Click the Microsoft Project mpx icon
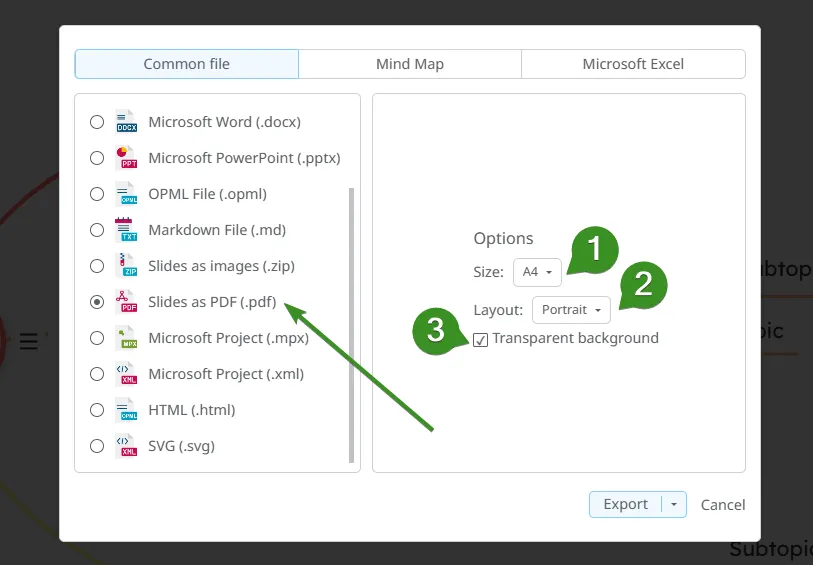The height and width of the screenshot is (565, 813). coord(127,338)
